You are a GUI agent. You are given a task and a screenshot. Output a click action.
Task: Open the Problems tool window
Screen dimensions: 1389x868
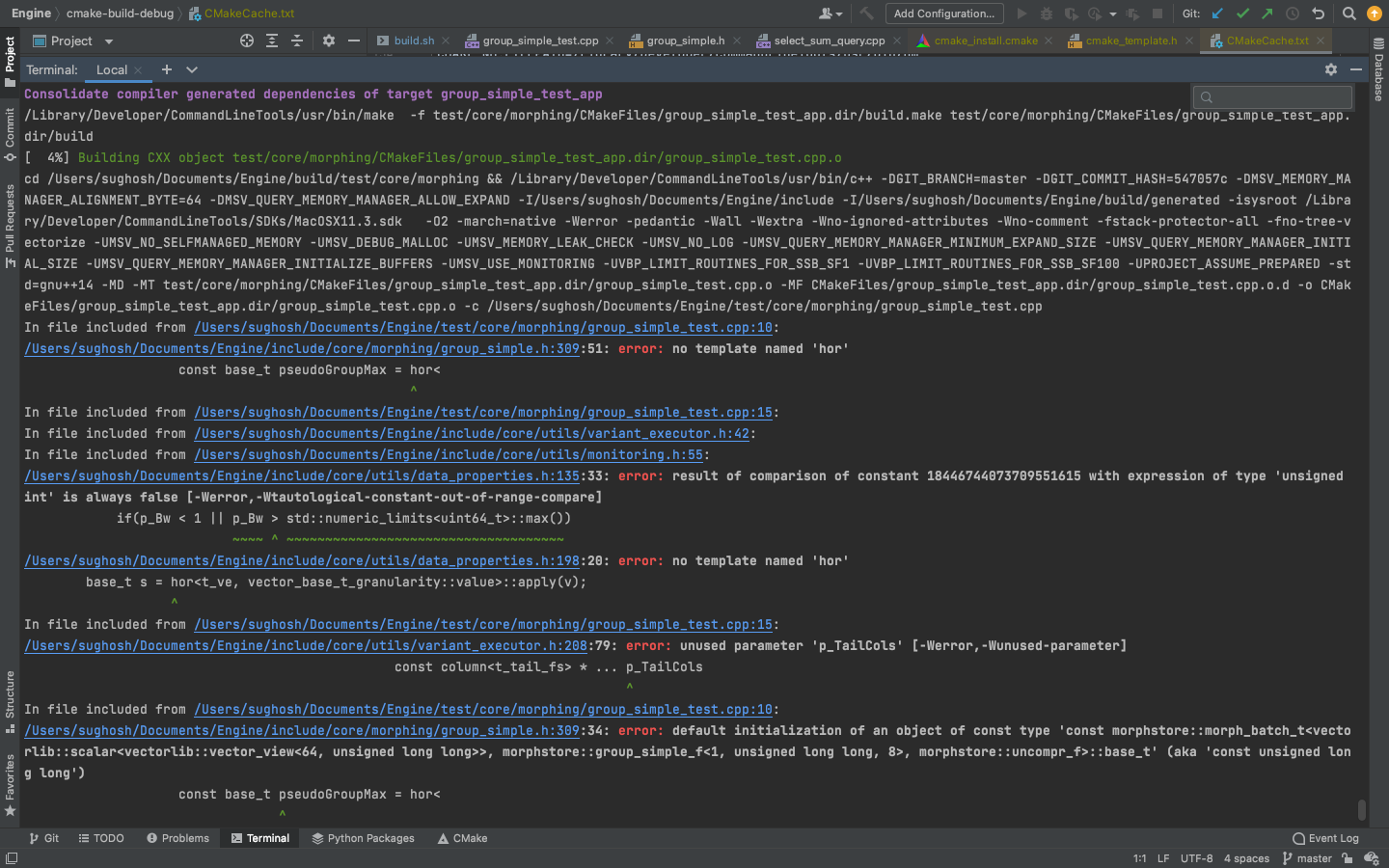[177, 838]
